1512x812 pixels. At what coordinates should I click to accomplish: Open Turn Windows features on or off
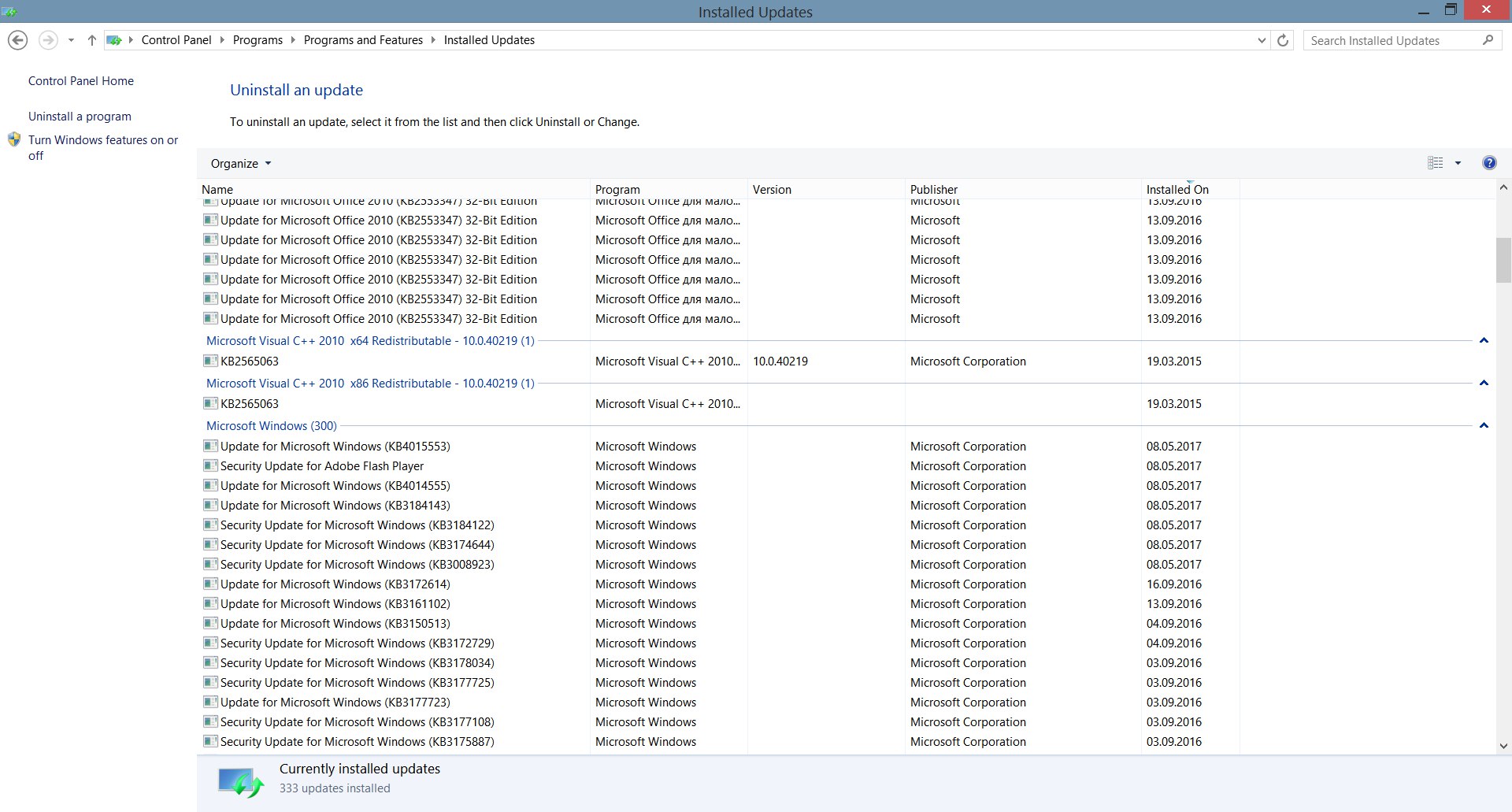[x=103, y=148]
